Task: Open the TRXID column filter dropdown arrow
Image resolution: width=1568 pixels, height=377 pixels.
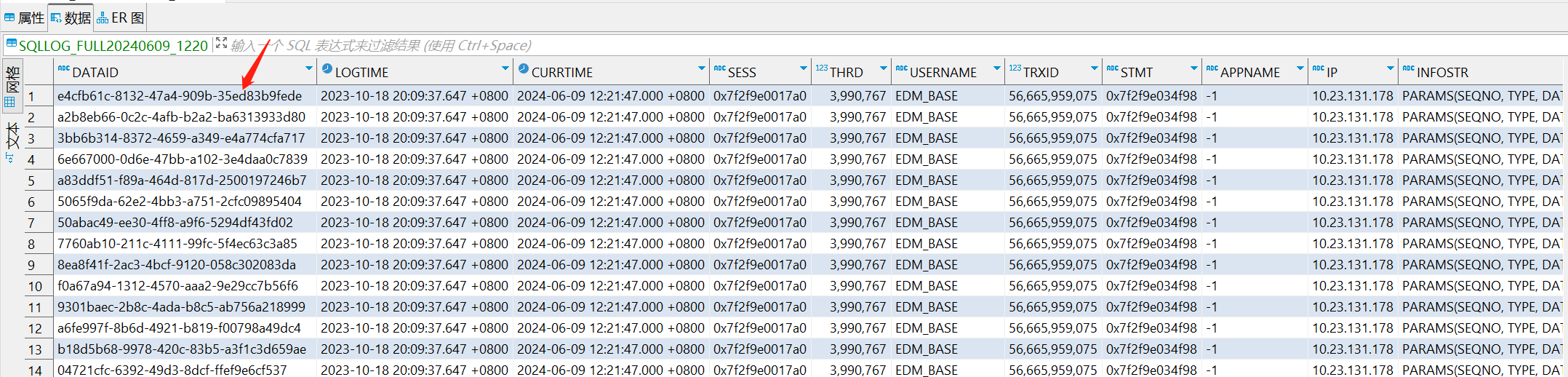Action: click(1095, 69)
